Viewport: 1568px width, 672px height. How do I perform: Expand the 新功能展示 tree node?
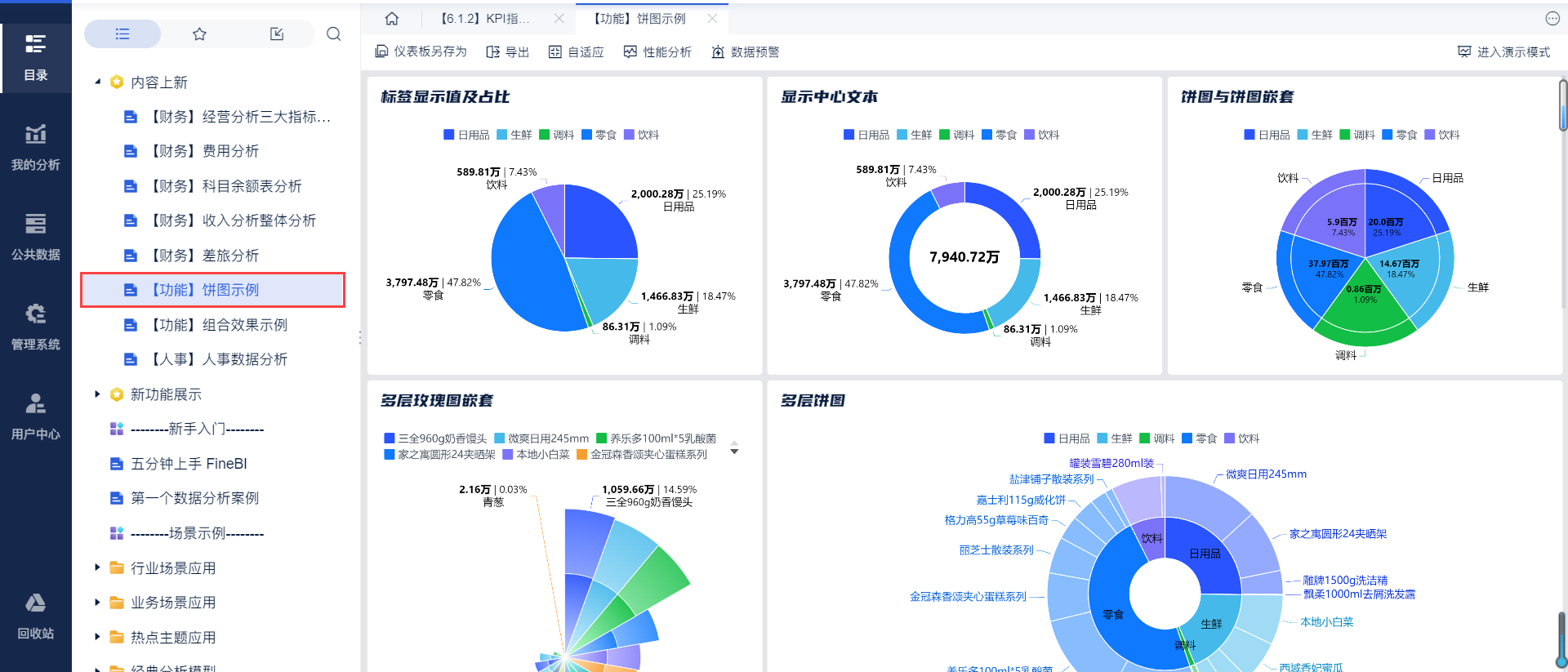pyautogui.click(x=98, y=394)
